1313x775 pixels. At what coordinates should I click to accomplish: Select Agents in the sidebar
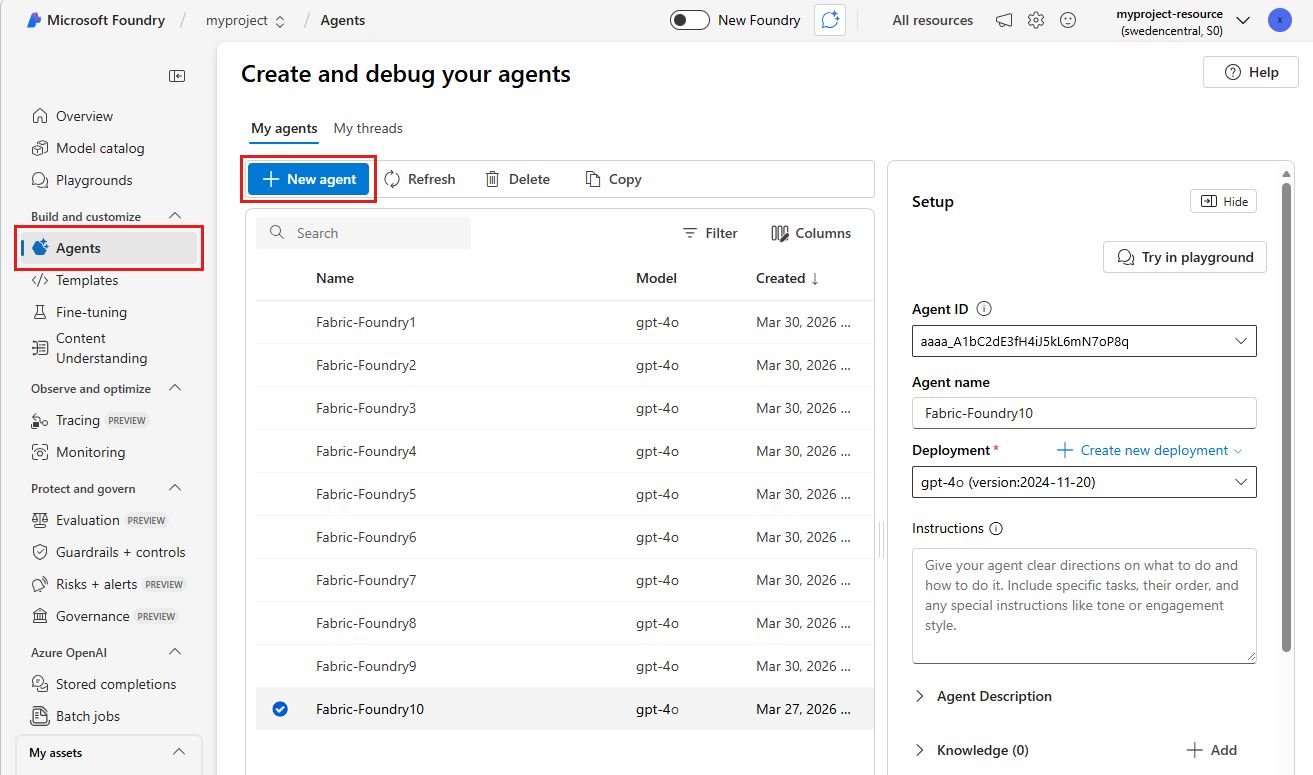(x=109, y=248)
